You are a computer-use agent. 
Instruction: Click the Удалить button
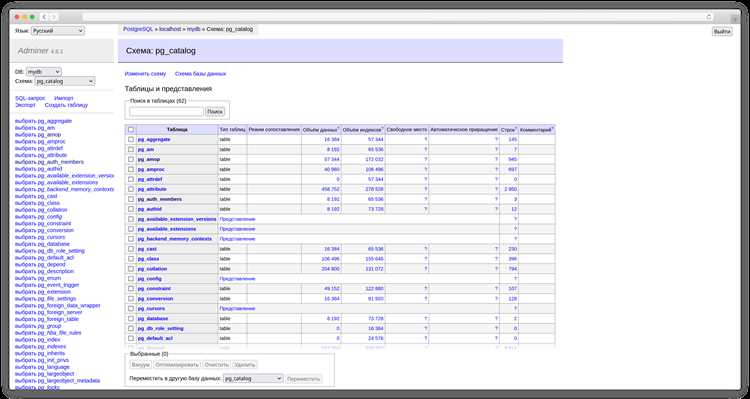(x=244, y=365)
